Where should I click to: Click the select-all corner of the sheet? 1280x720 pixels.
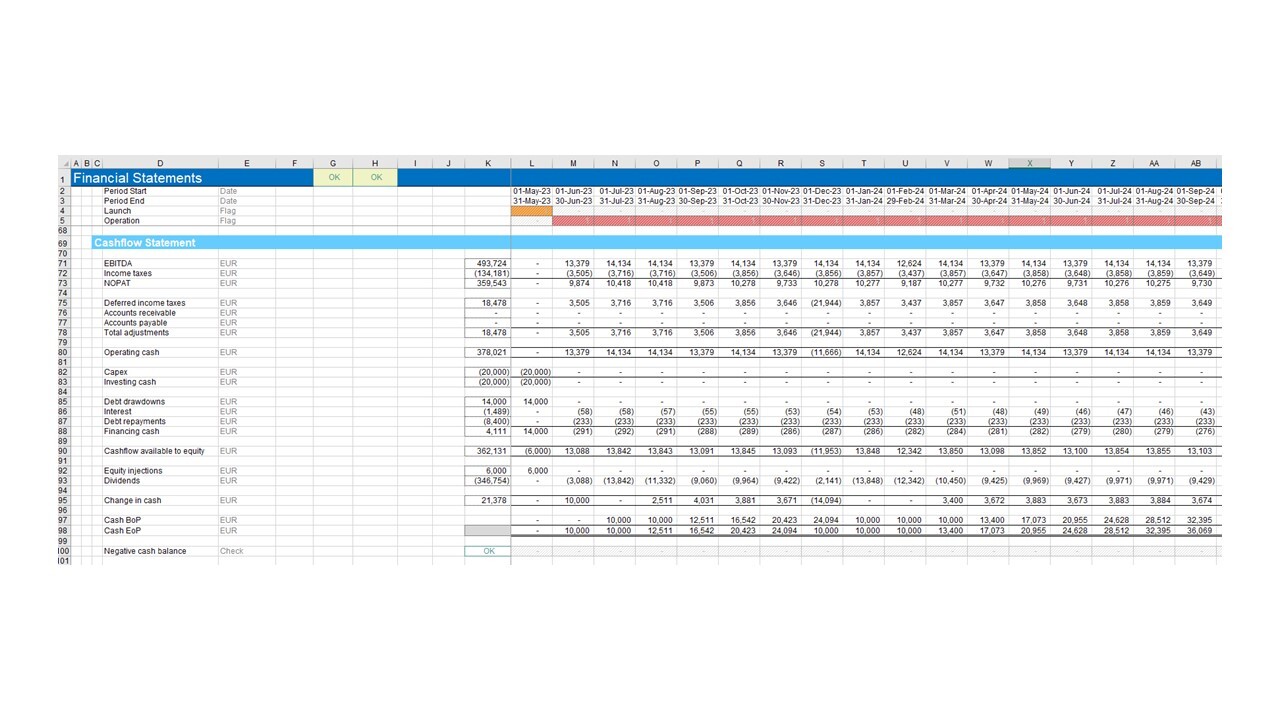point(64,163)
